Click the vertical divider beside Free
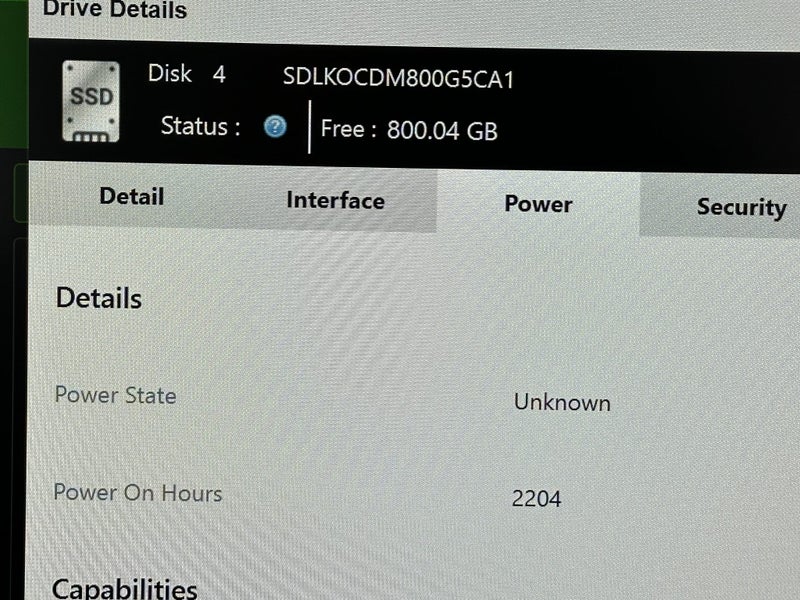Screen dimensions: 800x600 [310, 127]
